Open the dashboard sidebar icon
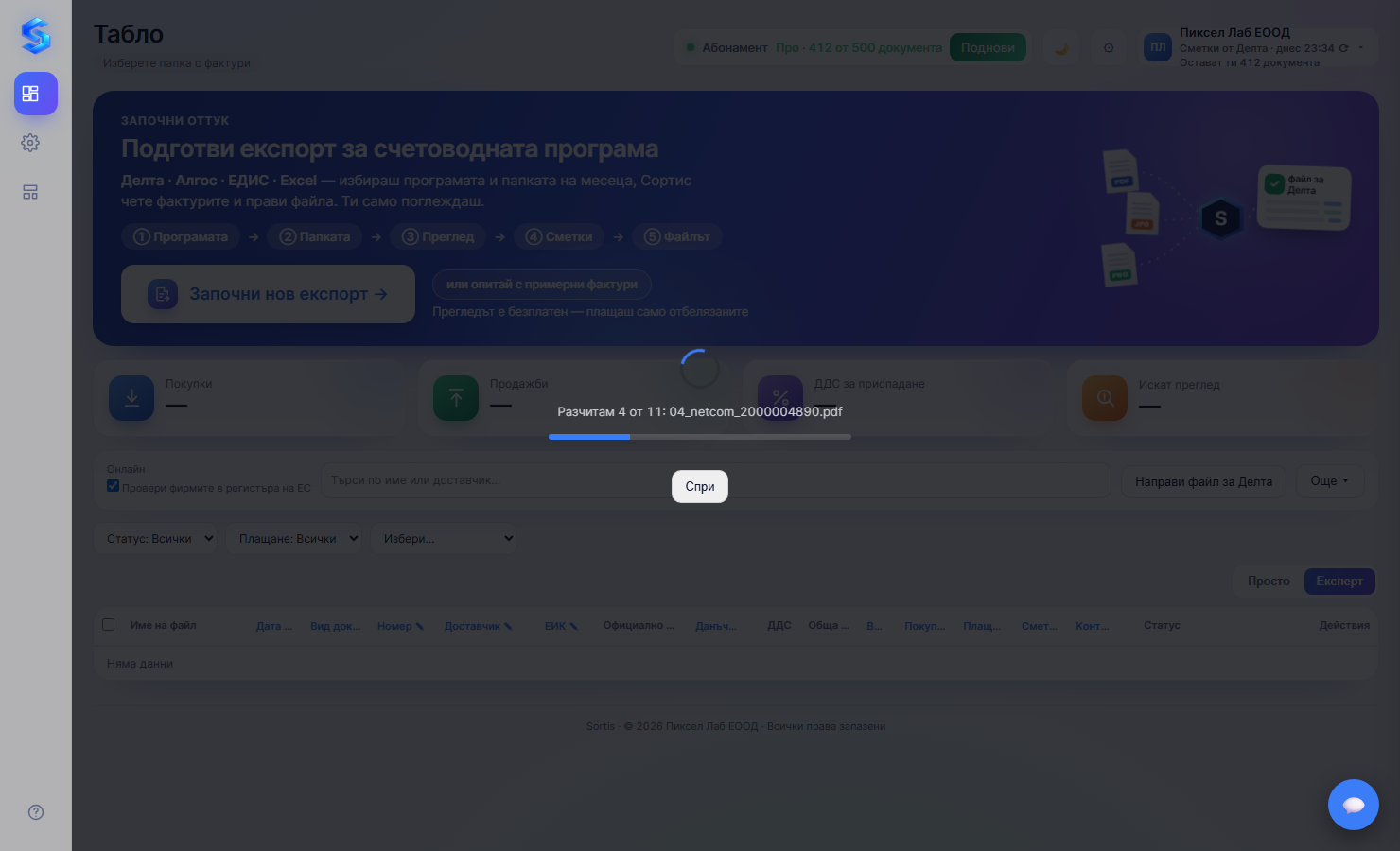This screenshot has height=851, width=1400. click(36, 94)
